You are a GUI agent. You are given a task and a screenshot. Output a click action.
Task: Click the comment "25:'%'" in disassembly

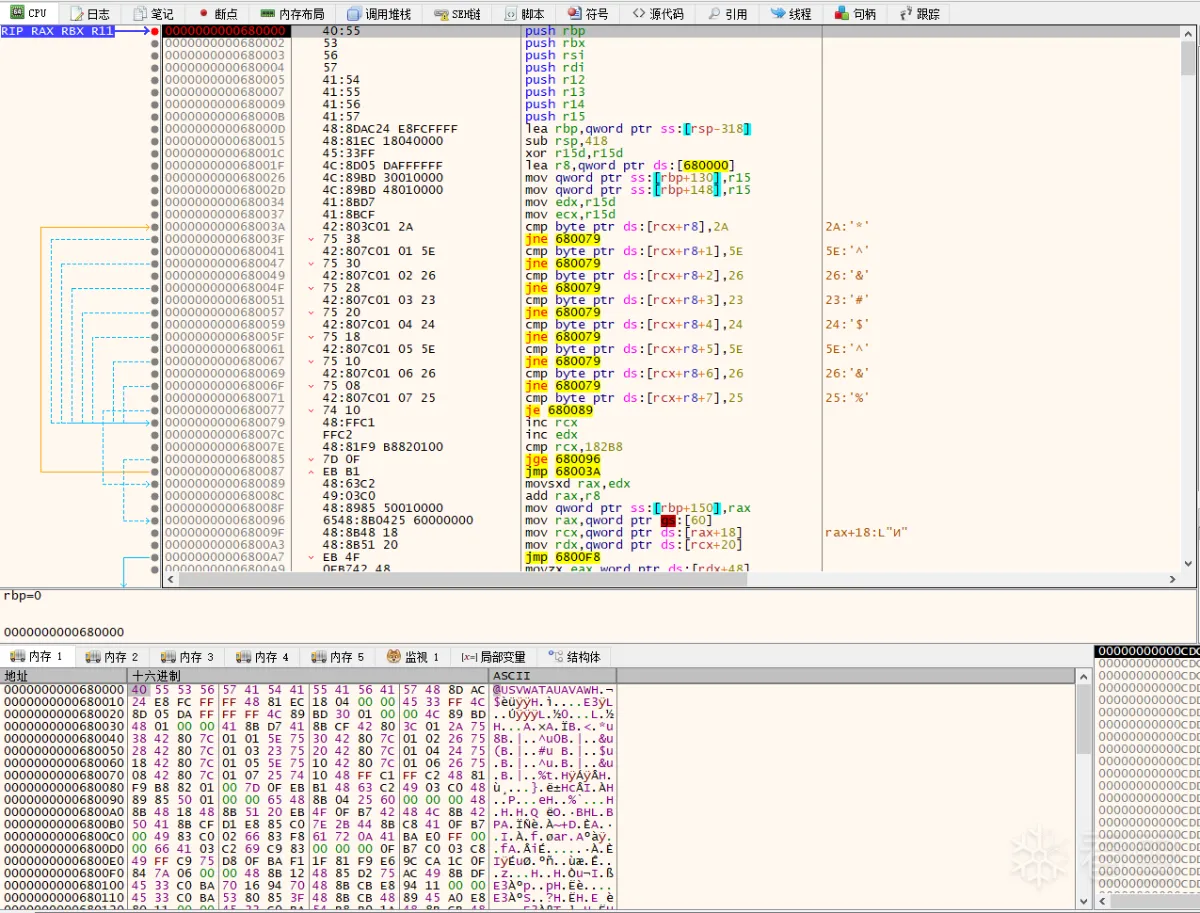(x=845, y=398)
